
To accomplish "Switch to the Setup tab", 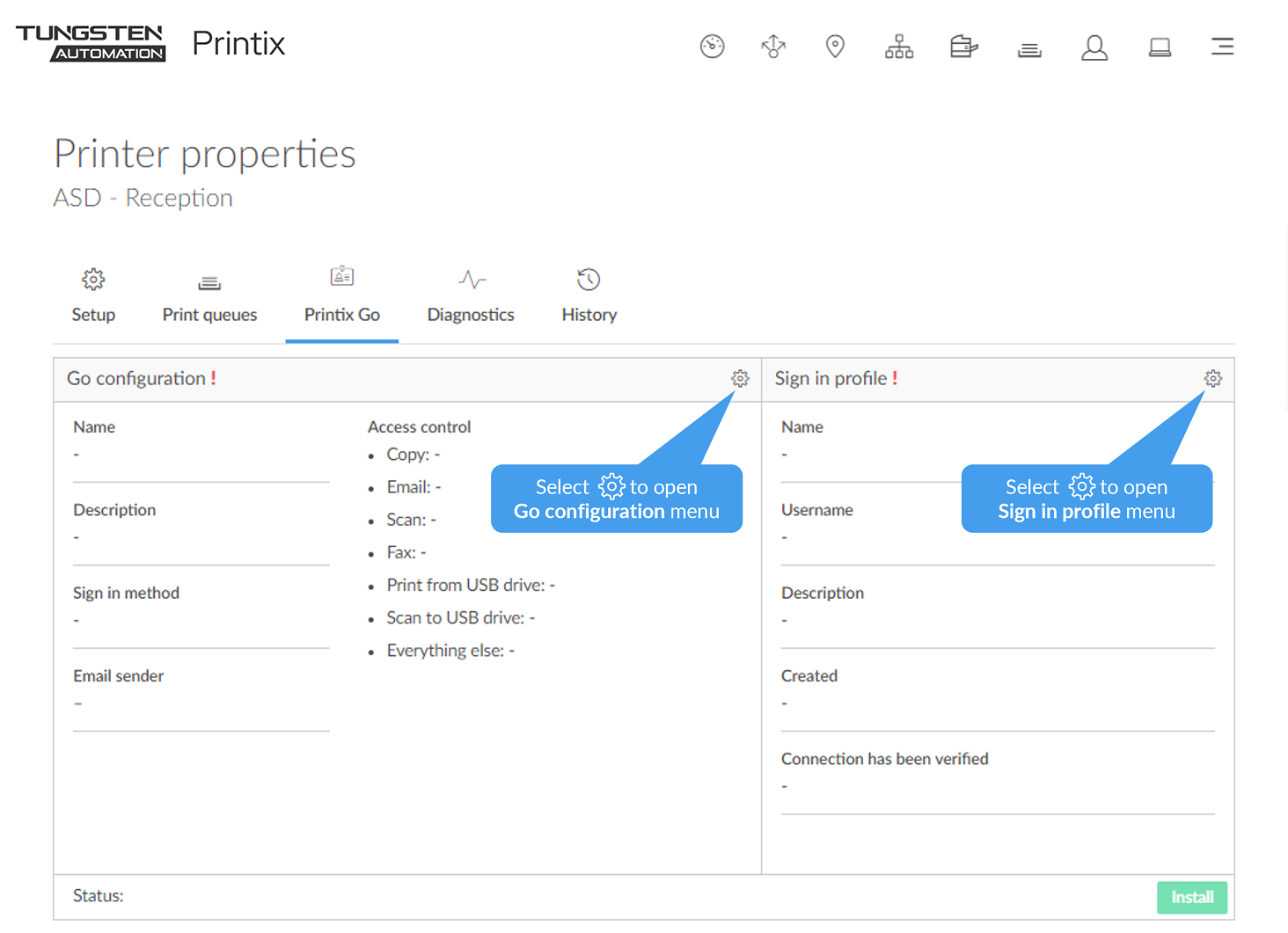I will (93, 296).
